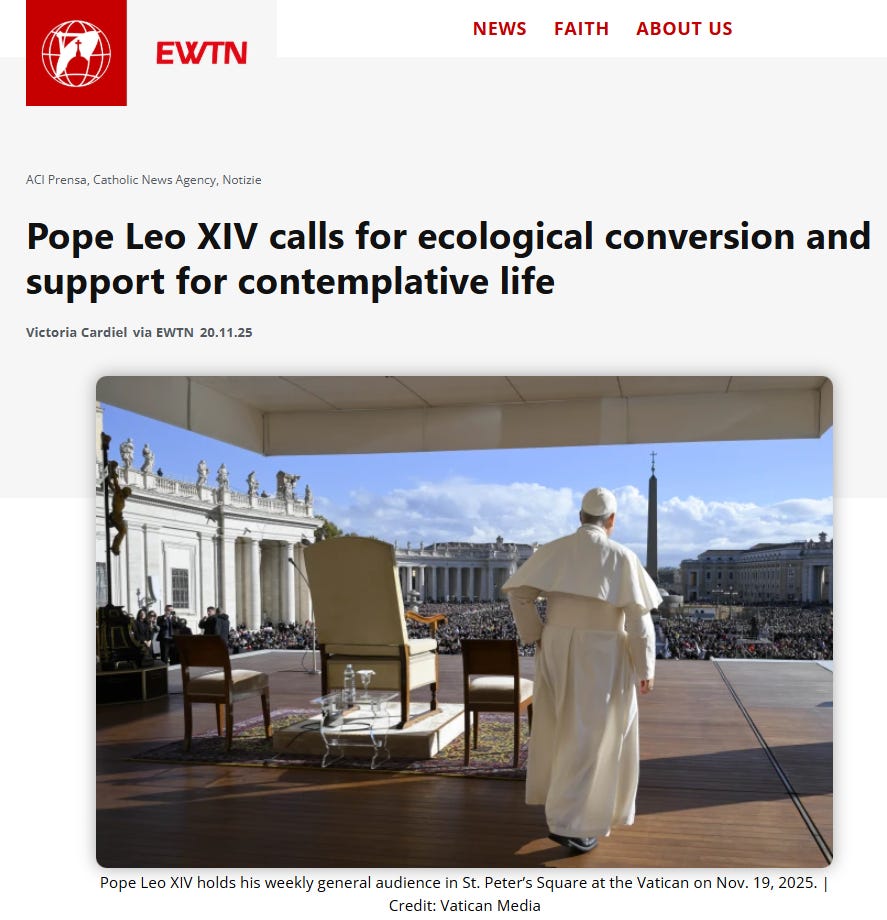Open the FAITH menu
The height and width of the screenshot is (920, 887).
(581, 29)
